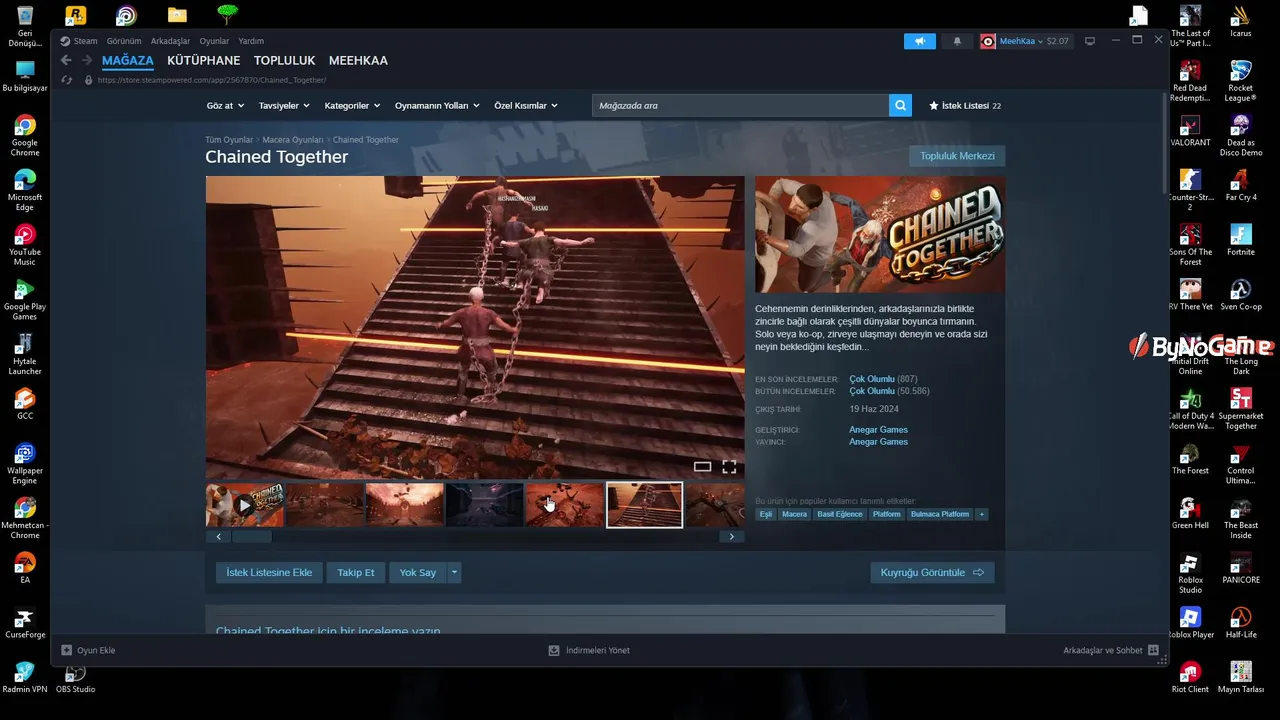Open the Arkadaşlar menu

pos(170,41)
